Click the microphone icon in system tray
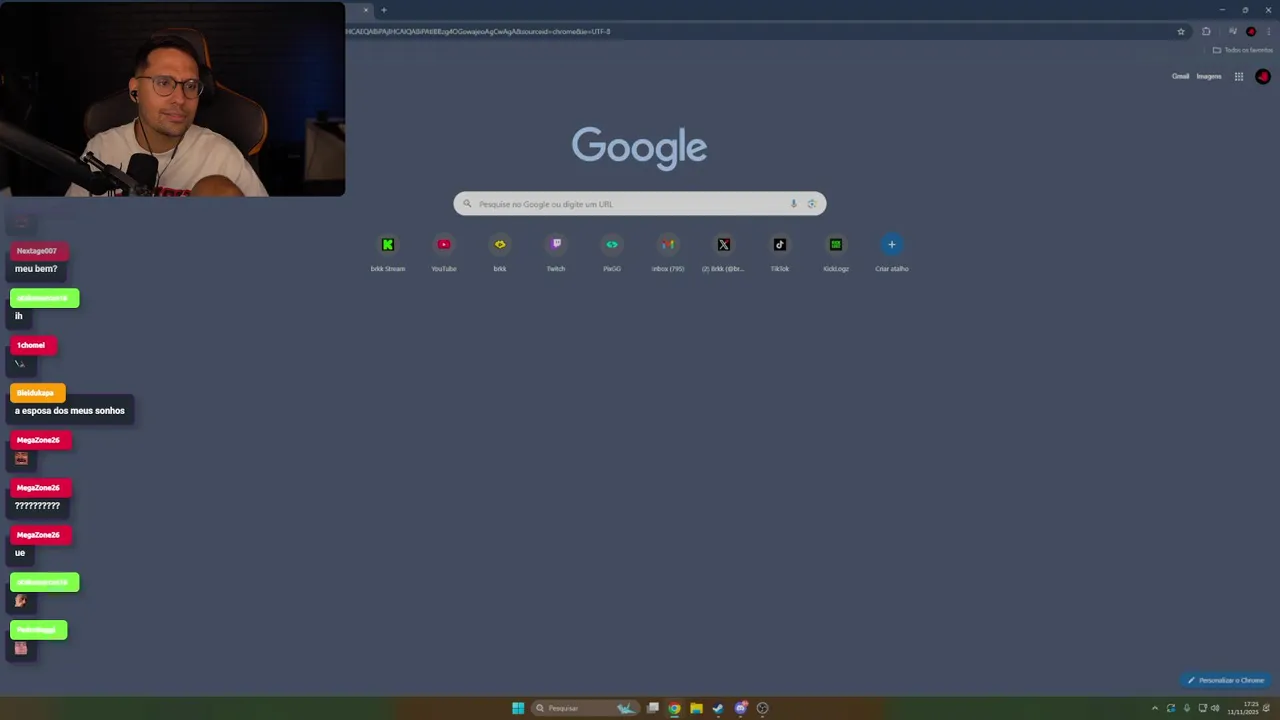The width and height of the screenshot is (1280, 720). pyautogui.click(x=1187, y=708)
